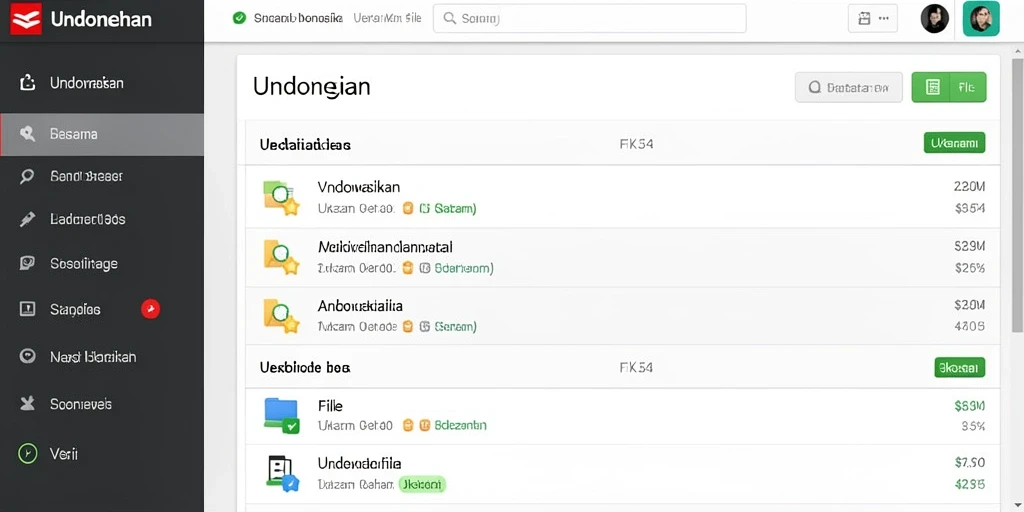This screenshot has height=512, width=1024.
Task: Click the Uedaliatkleas section header
Action: coord(305,145)
